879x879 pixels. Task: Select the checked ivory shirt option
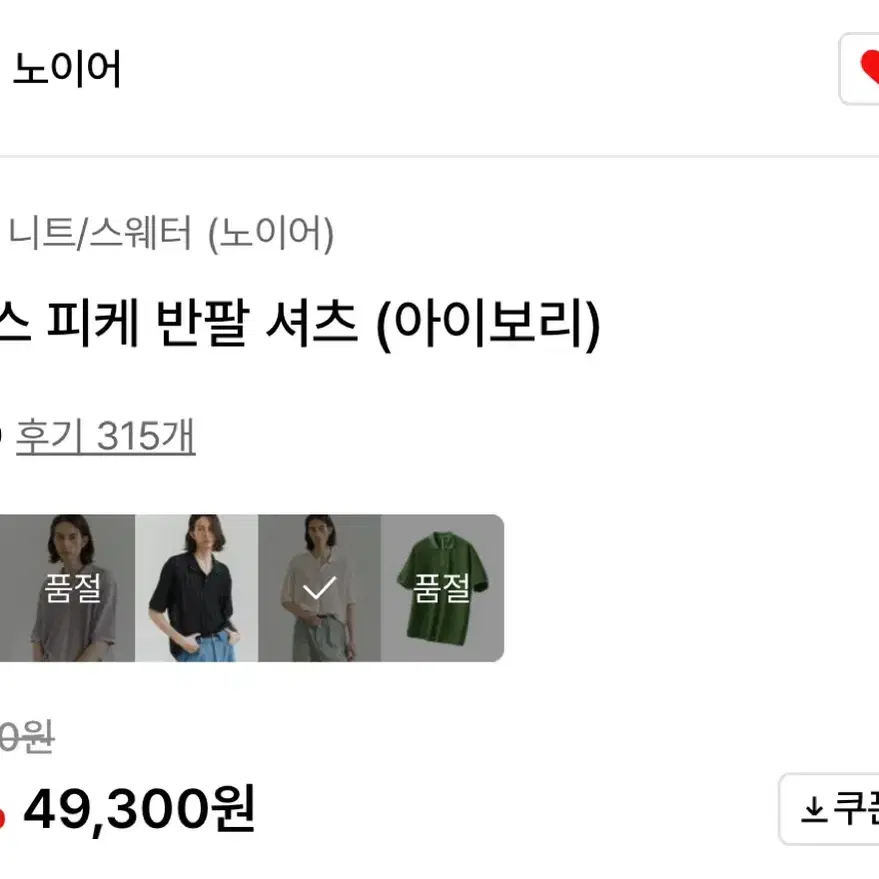point(320,587)
